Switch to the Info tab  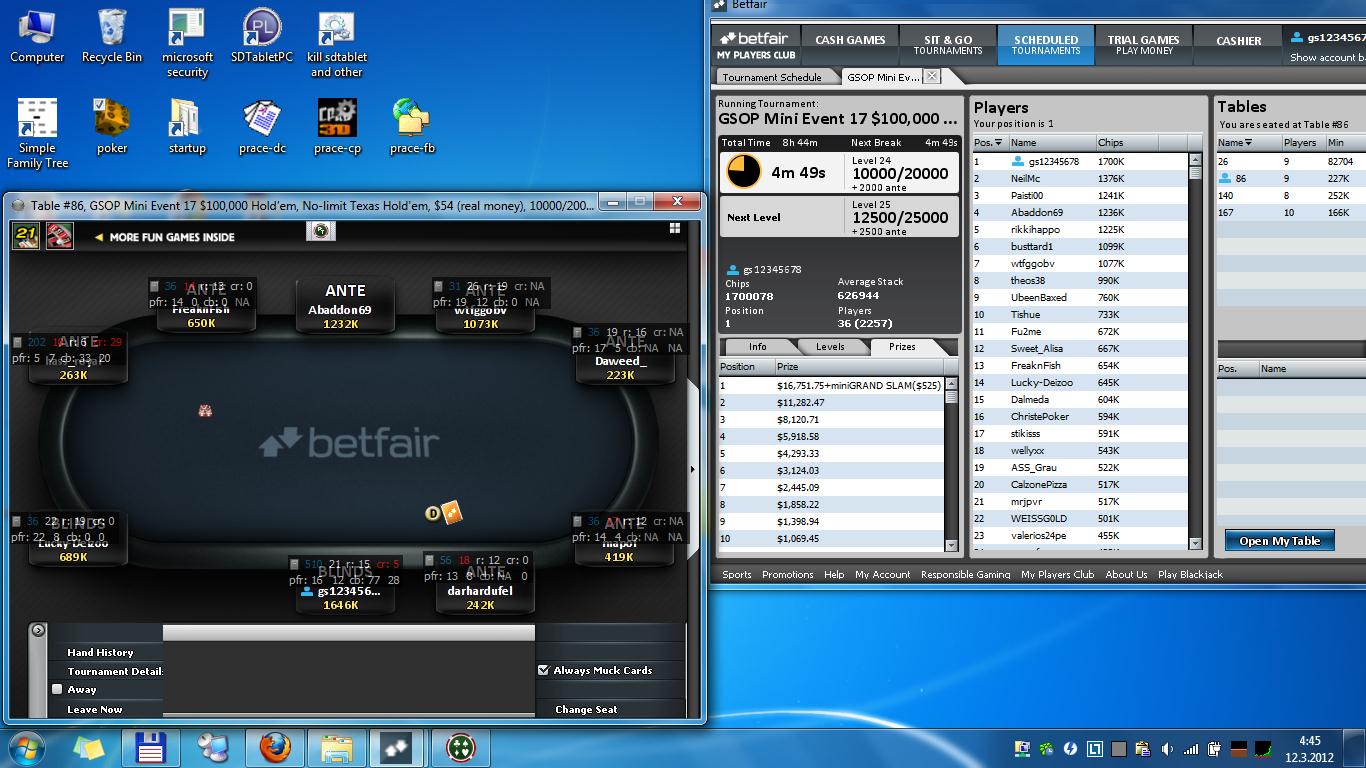[757, 347]
